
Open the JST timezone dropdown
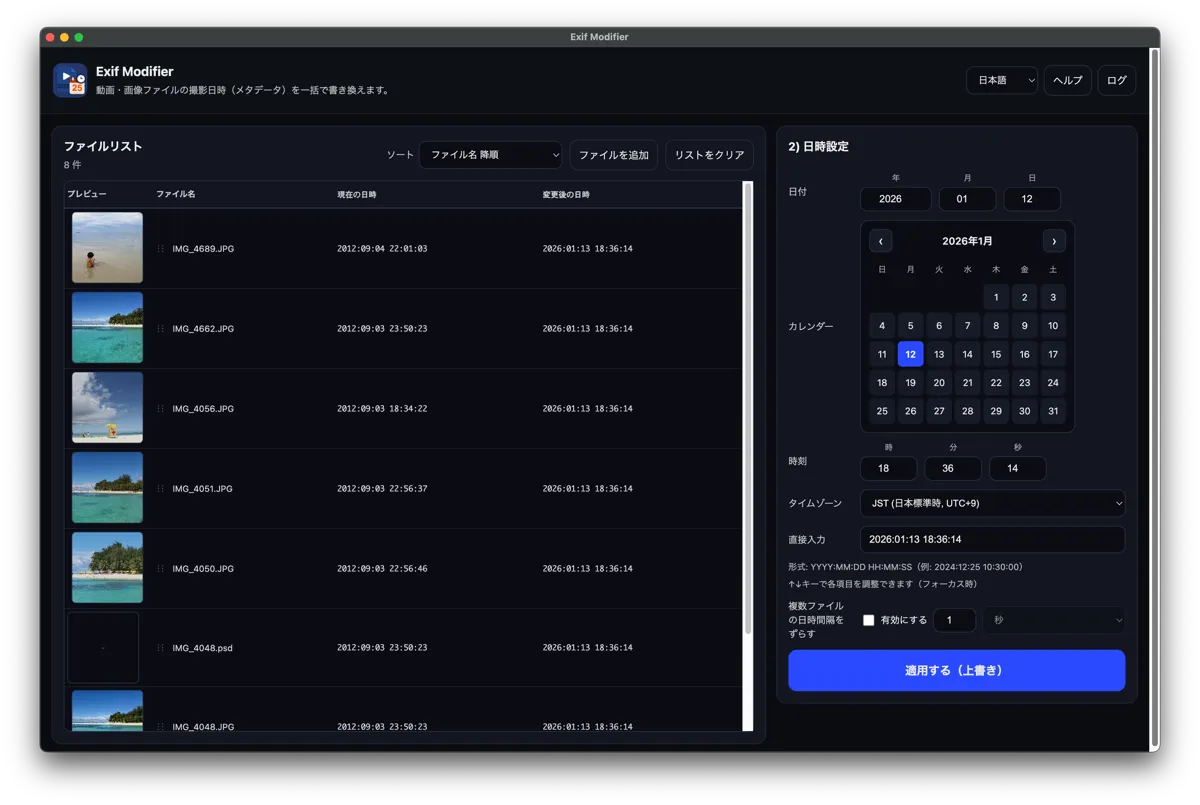coord(992,503)
